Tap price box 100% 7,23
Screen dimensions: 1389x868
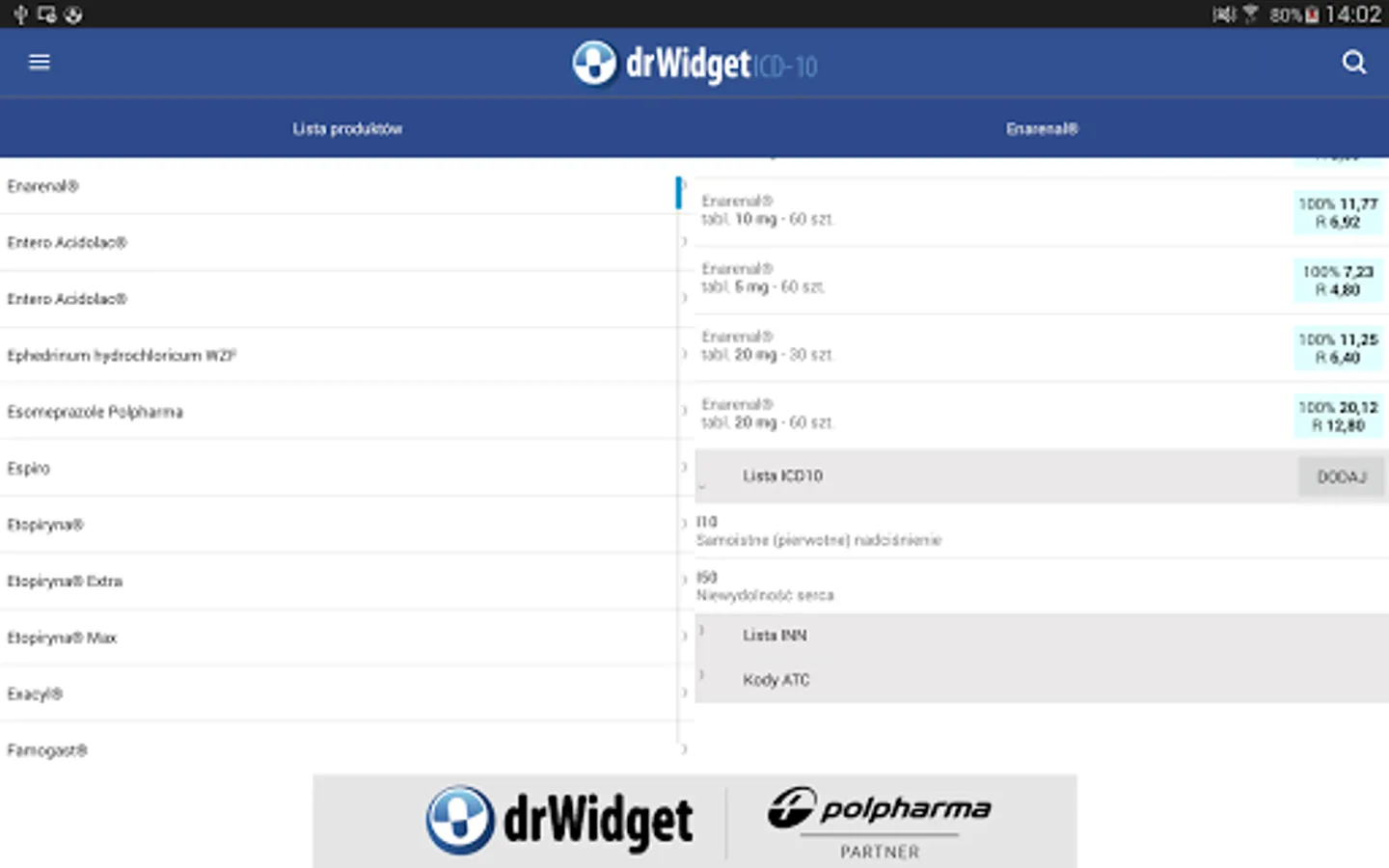(x=1338, y=281)
